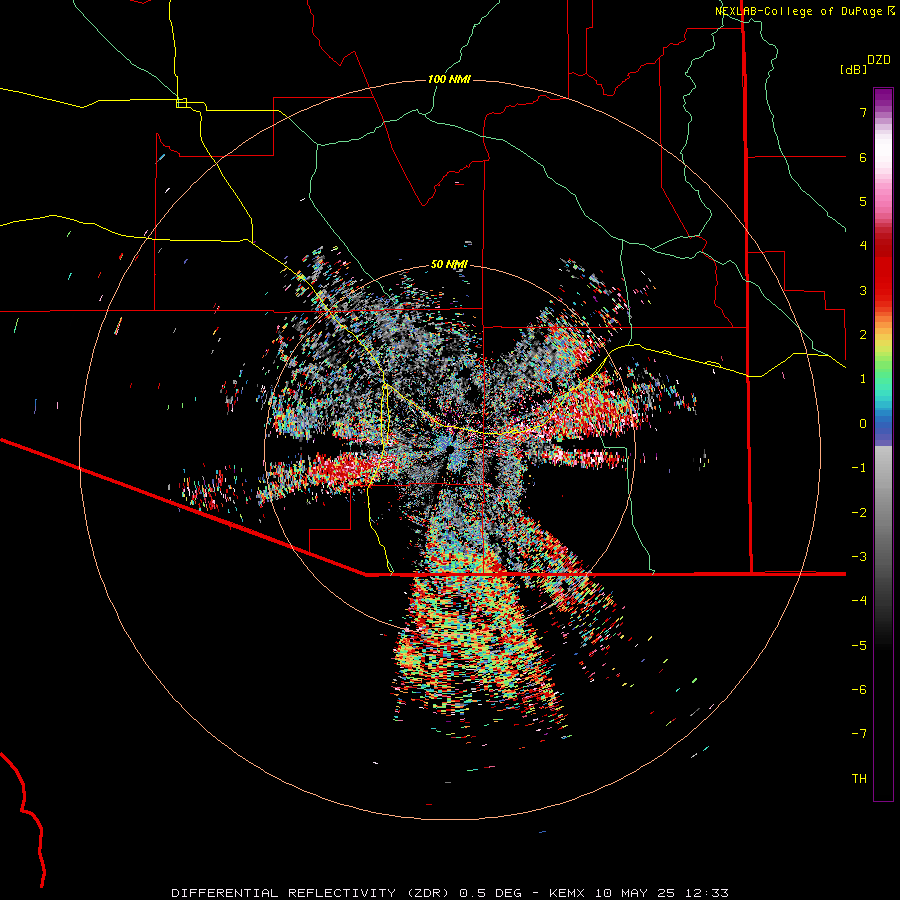Click the 3 value on color scale
Viewport: 900px width, 900px height.
(863, 290)
